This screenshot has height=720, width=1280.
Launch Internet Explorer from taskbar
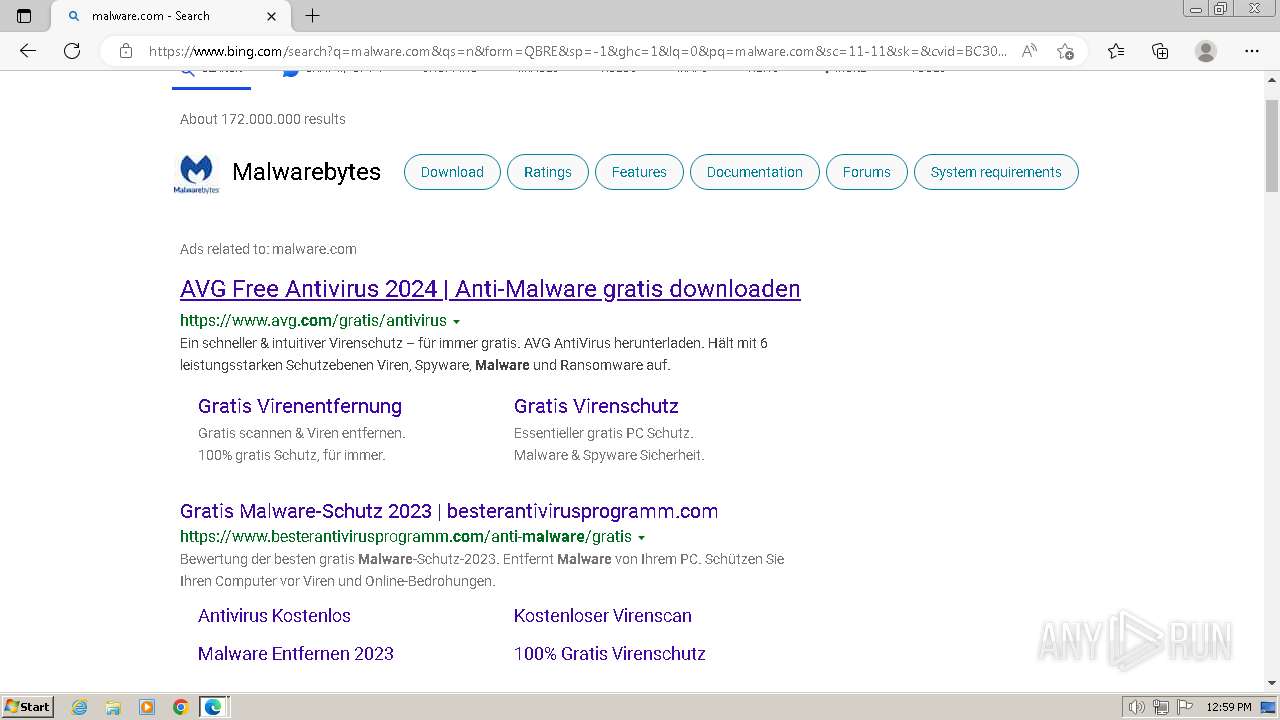[x=80, y=707]
